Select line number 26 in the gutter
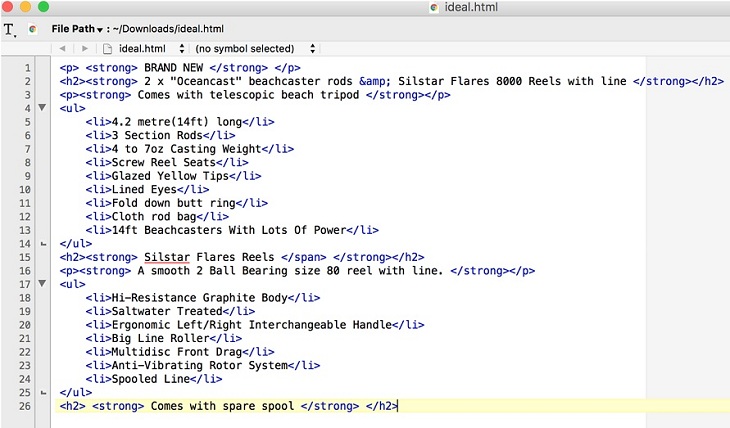This screenshot has height=428, width=730. tap(25, 406)
